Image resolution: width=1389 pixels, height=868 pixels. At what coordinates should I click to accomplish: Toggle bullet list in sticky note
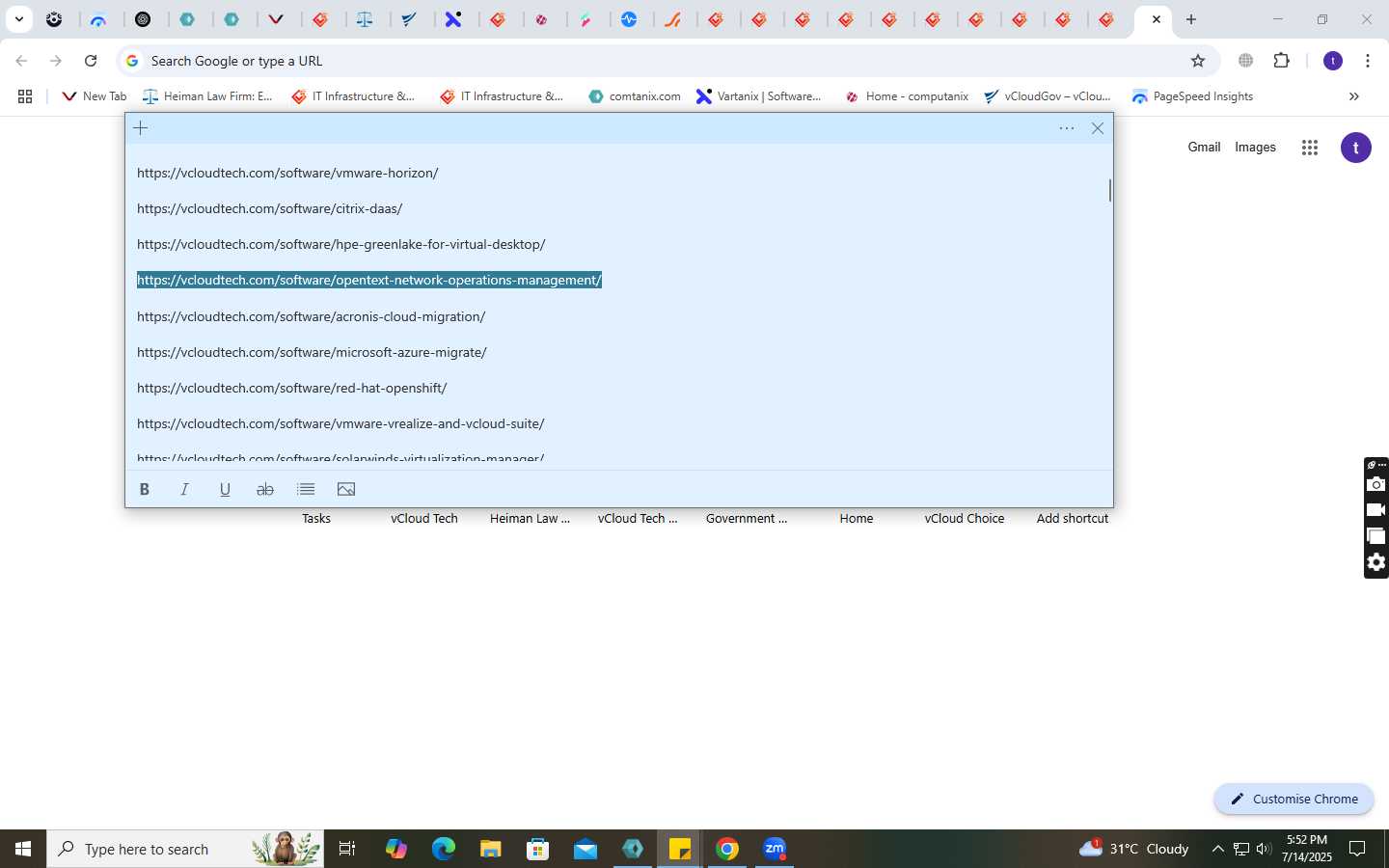coord(306,490)
